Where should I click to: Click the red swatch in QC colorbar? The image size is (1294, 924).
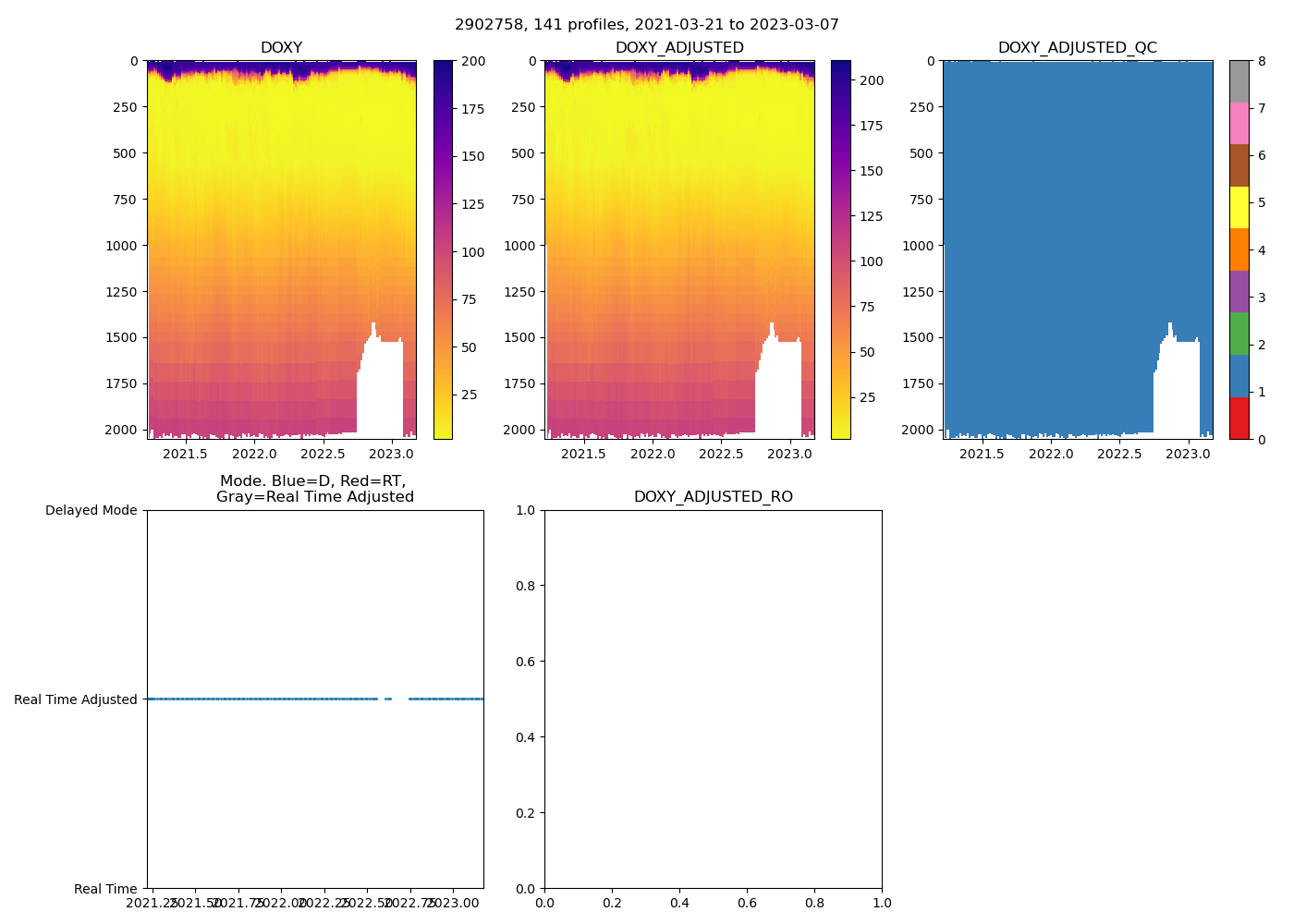click(x=1239, y=418)
